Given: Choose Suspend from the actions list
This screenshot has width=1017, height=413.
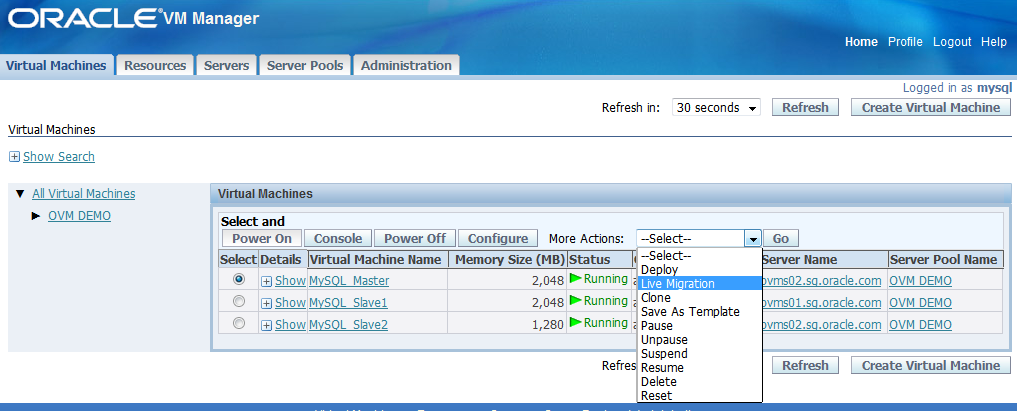Looking at the screenshot, I should tap(699, 354).
